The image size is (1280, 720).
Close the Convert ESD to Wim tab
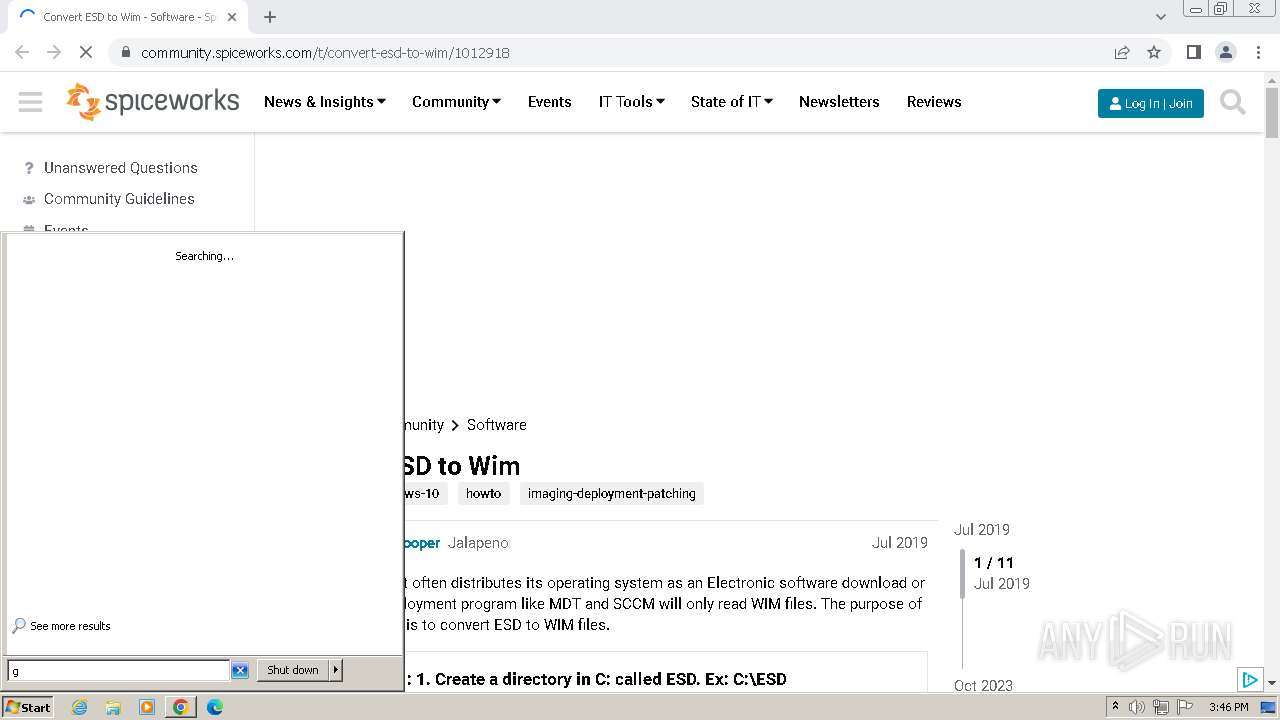click(x=232, y=17)
